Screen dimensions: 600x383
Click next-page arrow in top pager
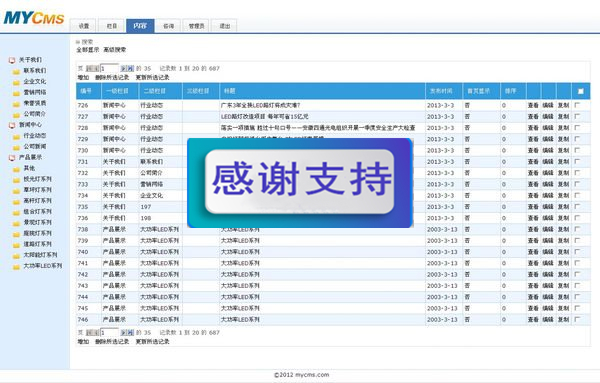point(124,68)
